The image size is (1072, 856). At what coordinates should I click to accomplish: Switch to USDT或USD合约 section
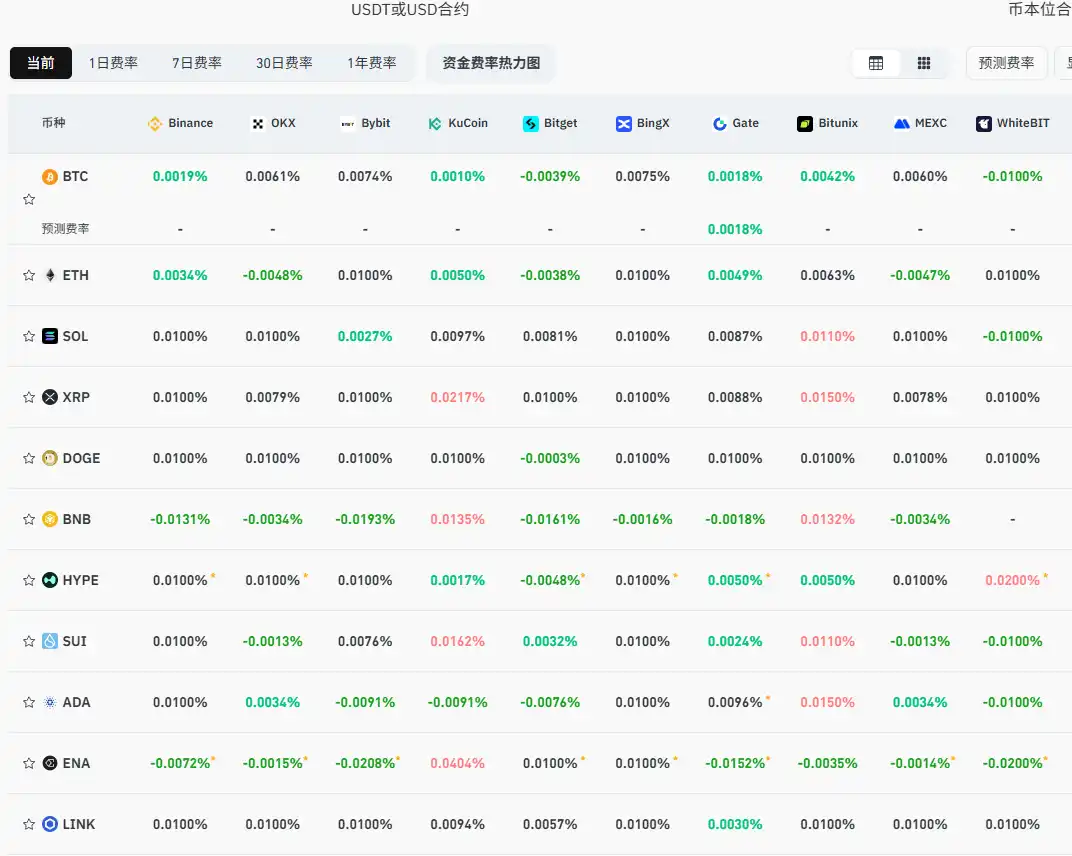[x=410, y=10]
